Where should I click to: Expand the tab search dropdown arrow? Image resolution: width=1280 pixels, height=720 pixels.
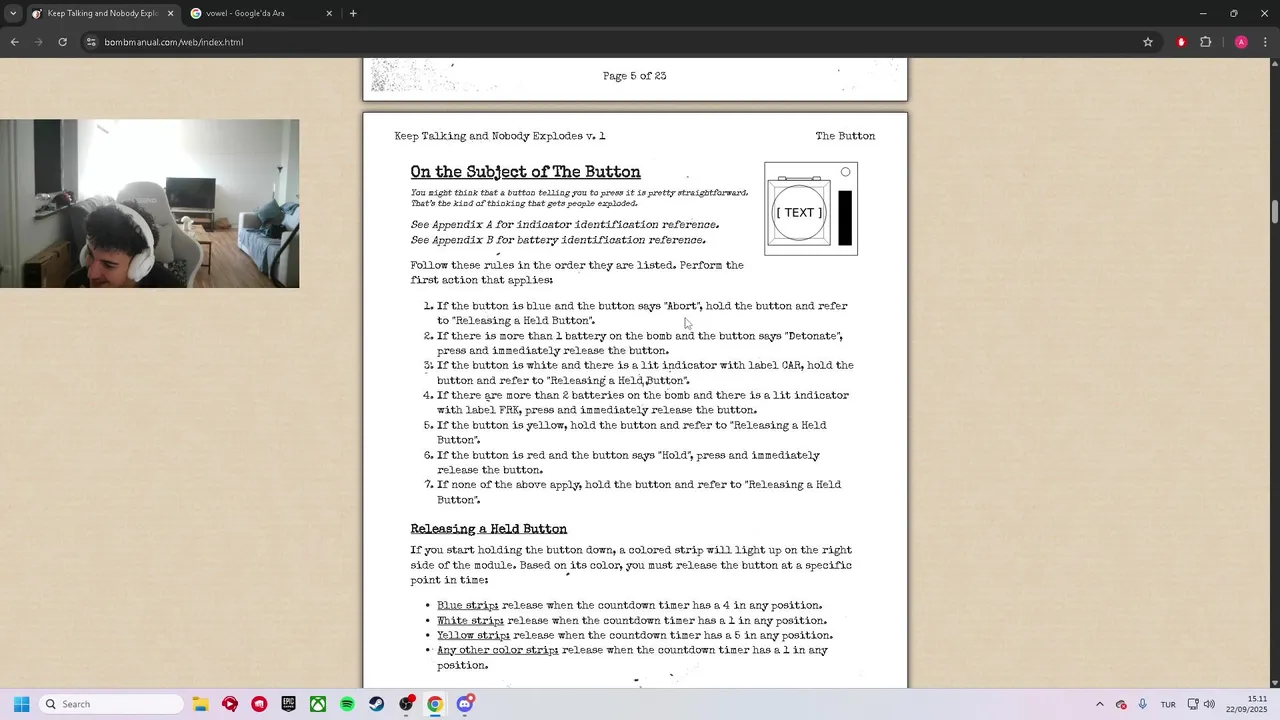point(13,13)
